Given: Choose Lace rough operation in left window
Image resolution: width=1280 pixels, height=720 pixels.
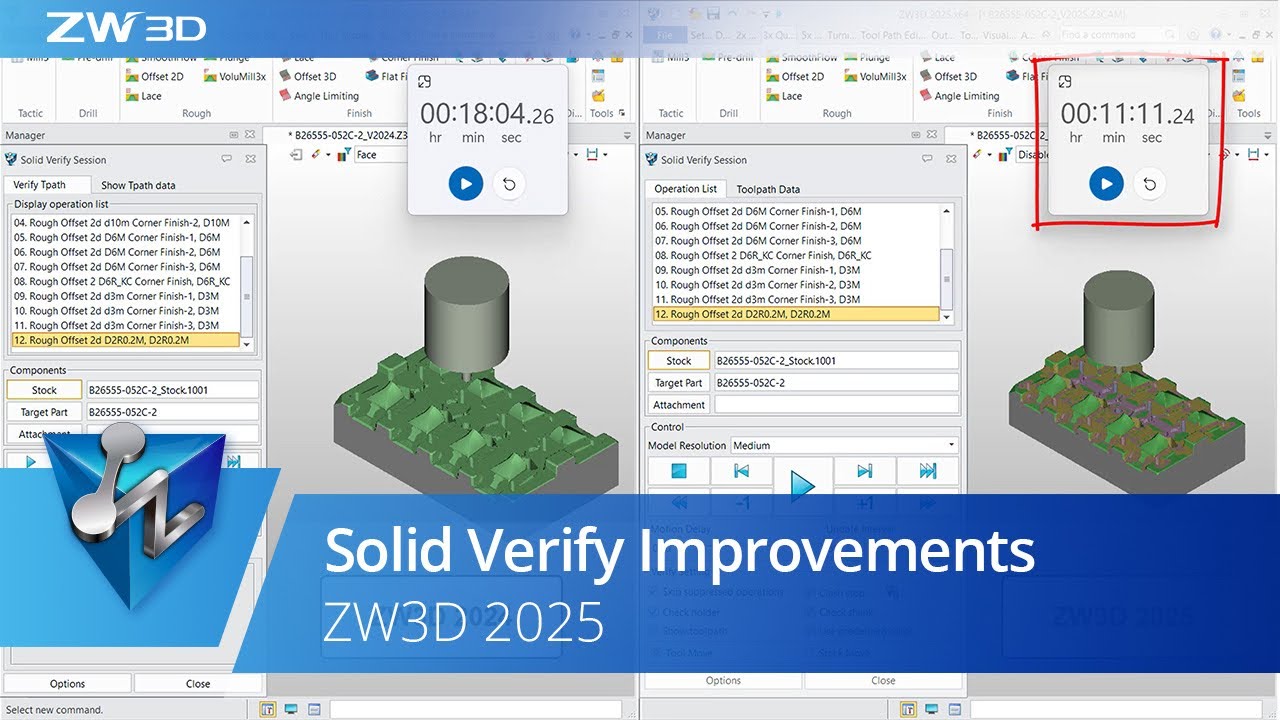Looking at the screenshot, I should pos(143,96).
